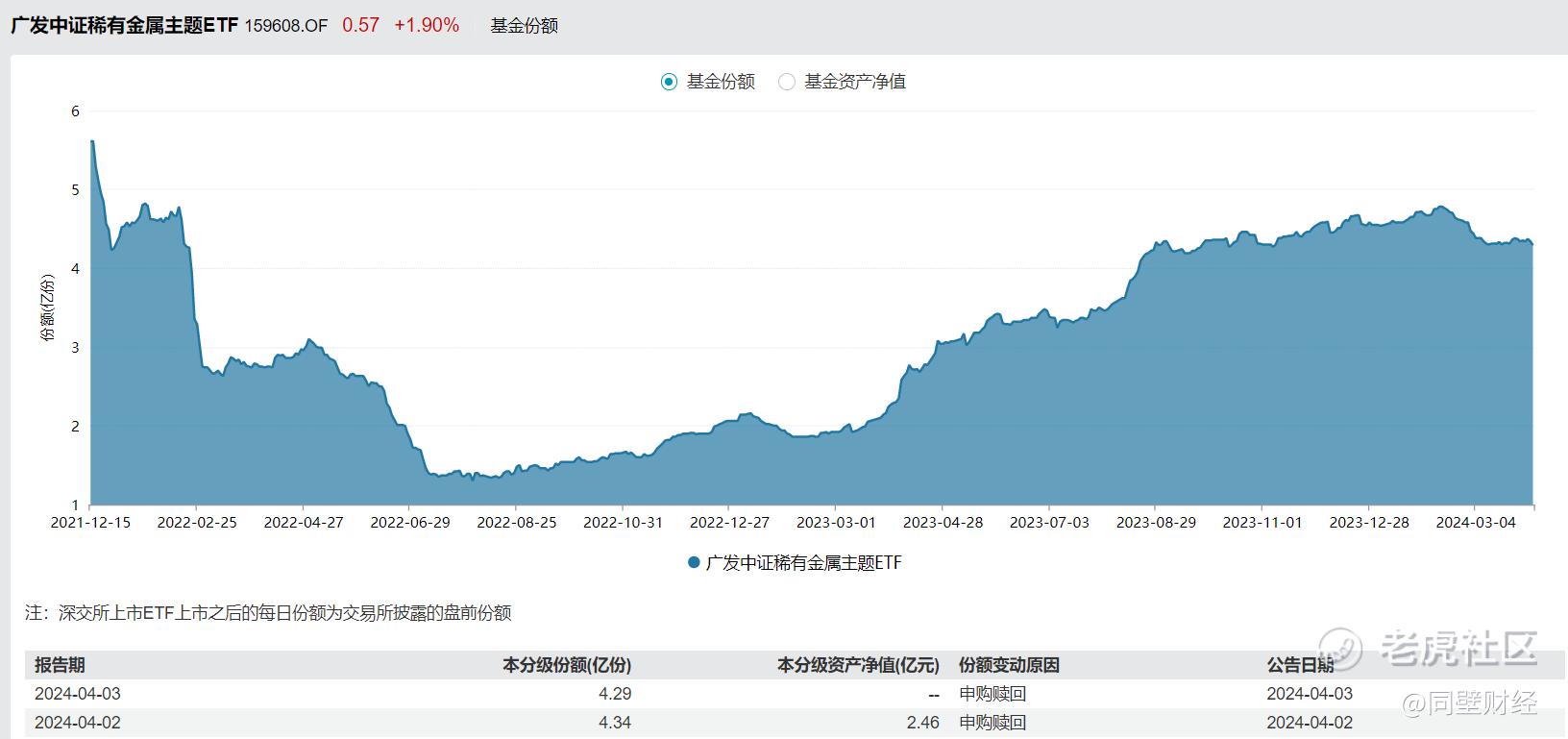Click the x-axis date label 2022-02-25
This screenshot has width=1568, height=739.
coord(197,523)
